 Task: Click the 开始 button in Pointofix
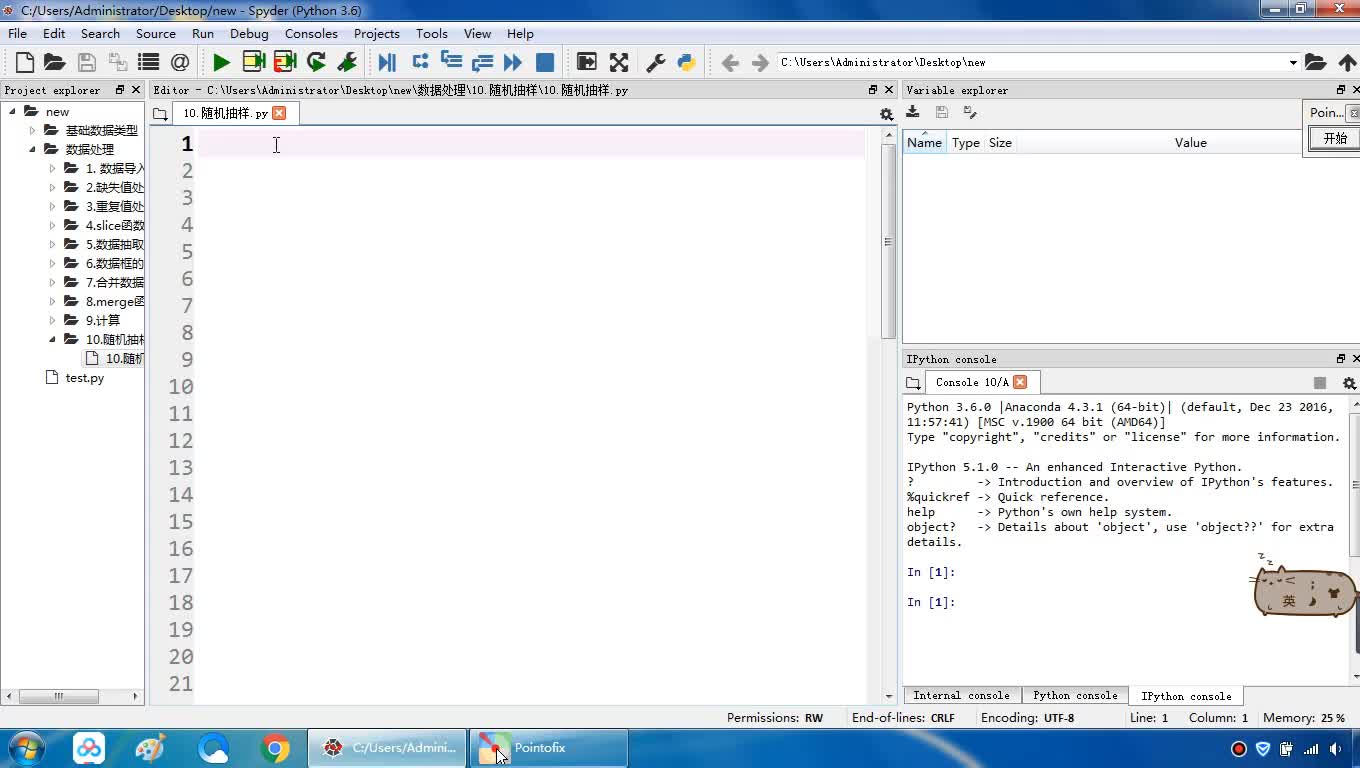1335,139
